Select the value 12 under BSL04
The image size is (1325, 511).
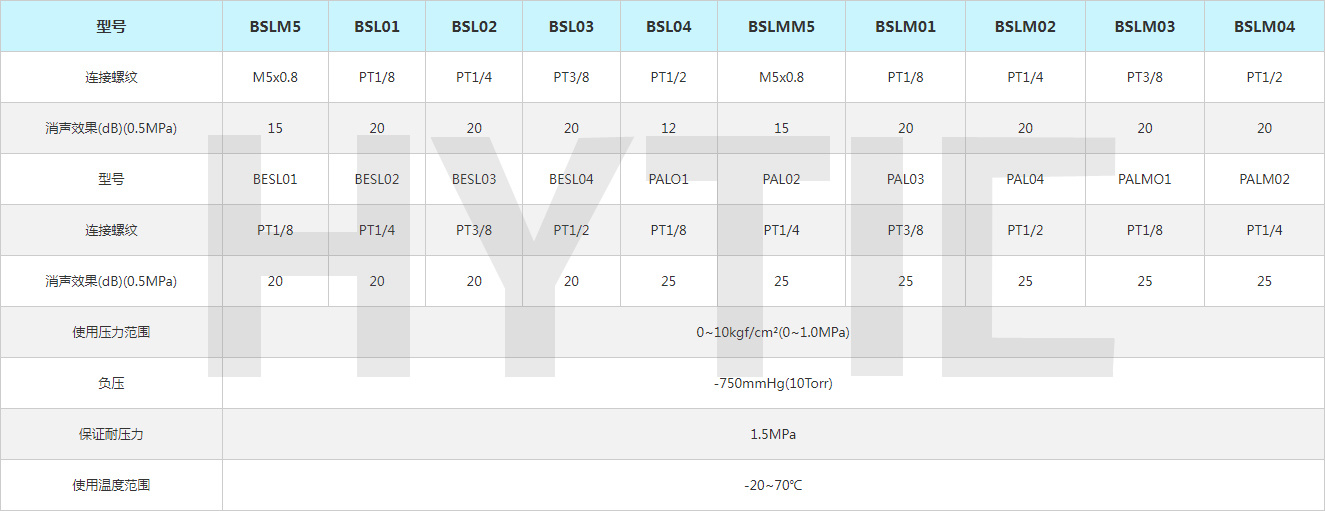pos(668,128)
